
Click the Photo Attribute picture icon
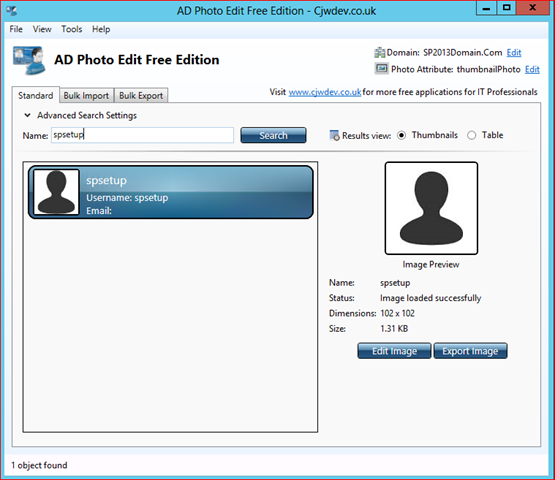(x=382, y=69)
